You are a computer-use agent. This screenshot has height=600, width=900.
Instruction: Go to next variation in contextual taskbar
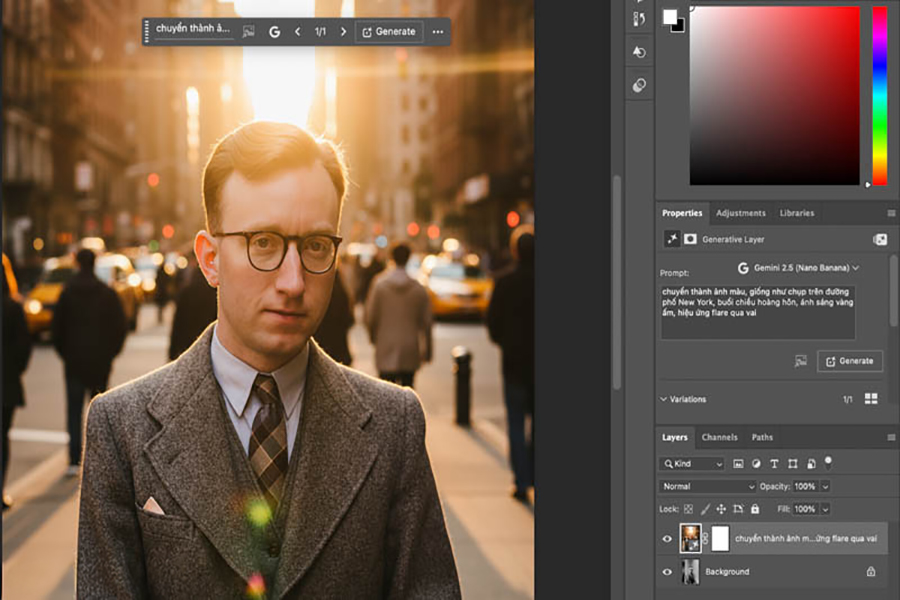[x=343, y=32]
